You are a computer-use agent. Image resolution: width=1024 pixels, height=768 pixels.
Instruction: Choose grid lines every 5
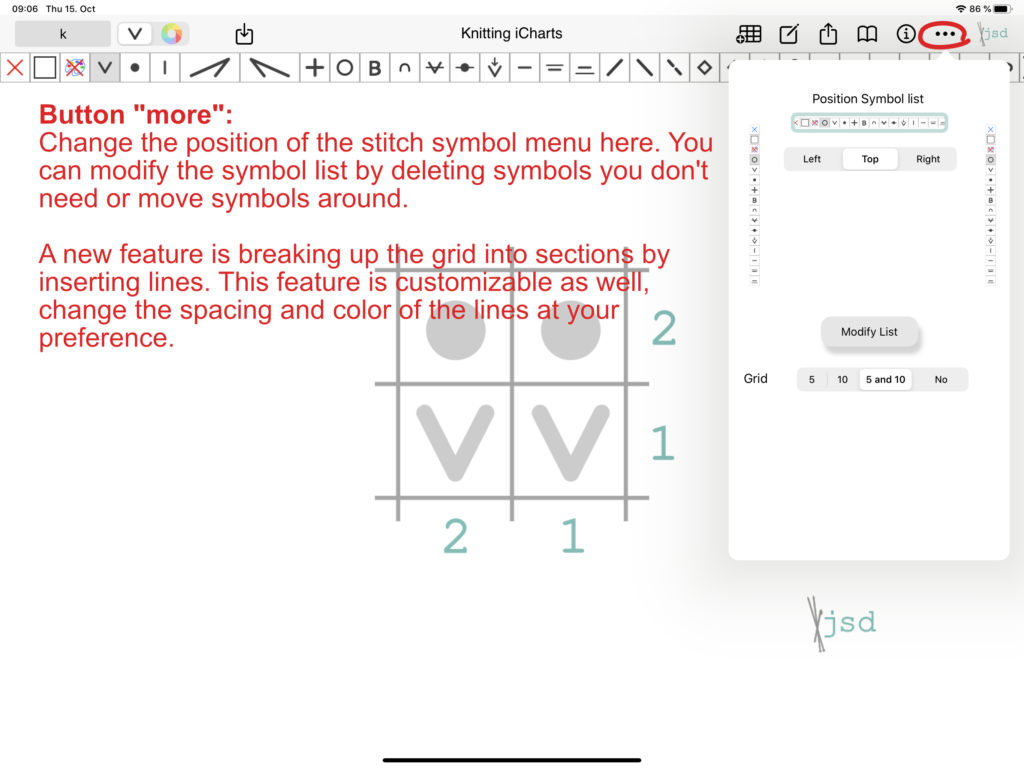coord(812,379)
